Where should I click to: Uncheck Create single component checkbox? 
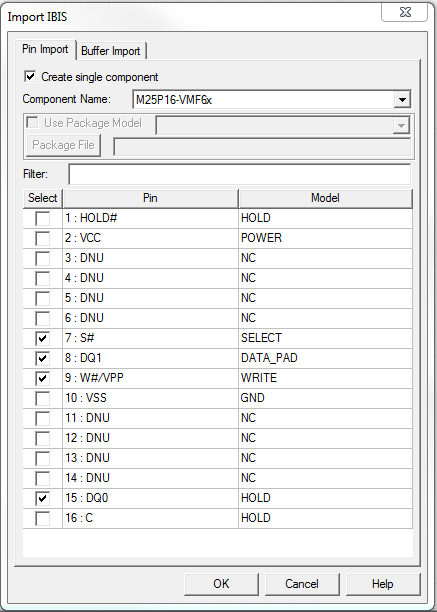pos(30,76)
